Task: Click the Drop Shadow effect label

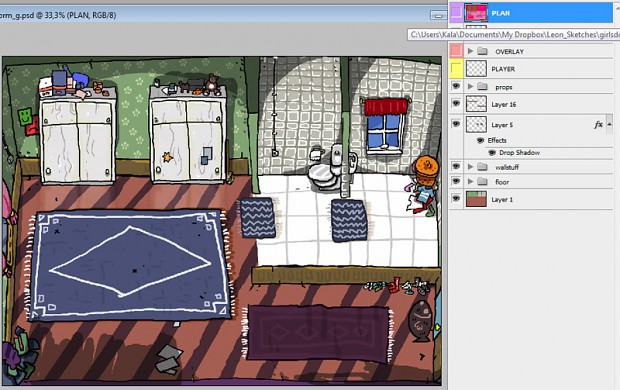Action: 519,153
